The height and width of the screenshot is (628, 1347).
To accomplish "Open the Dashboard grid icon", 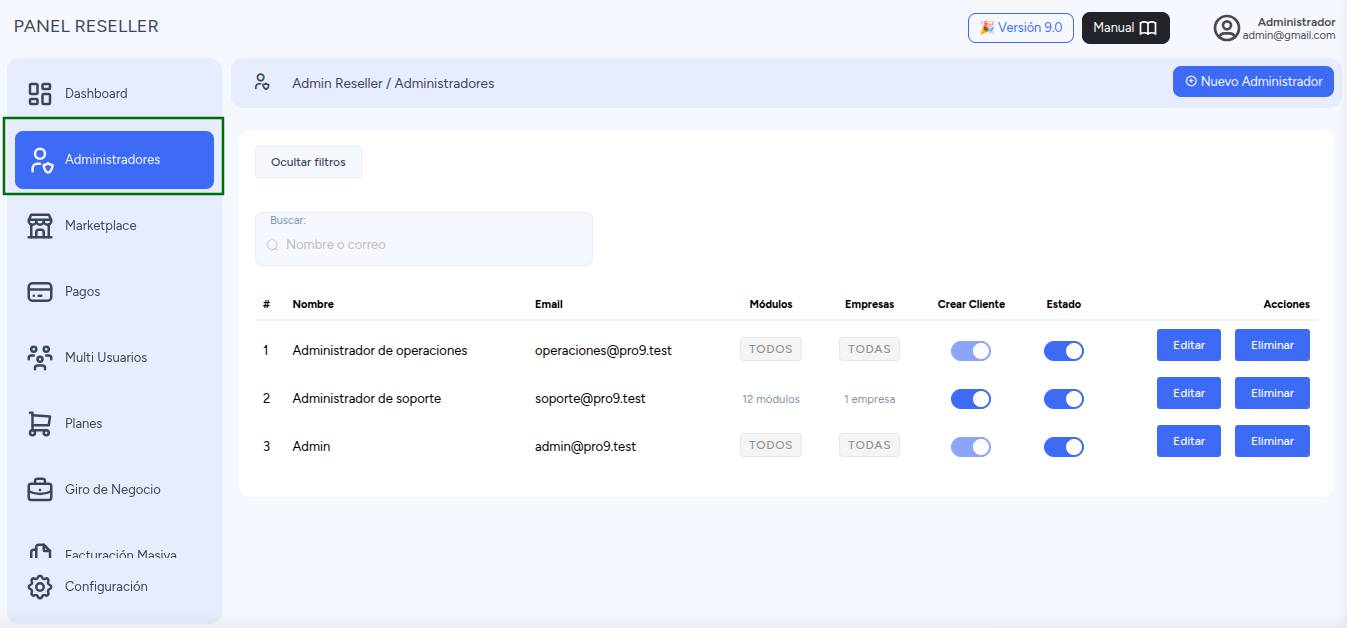I will (x=40, y=94).
